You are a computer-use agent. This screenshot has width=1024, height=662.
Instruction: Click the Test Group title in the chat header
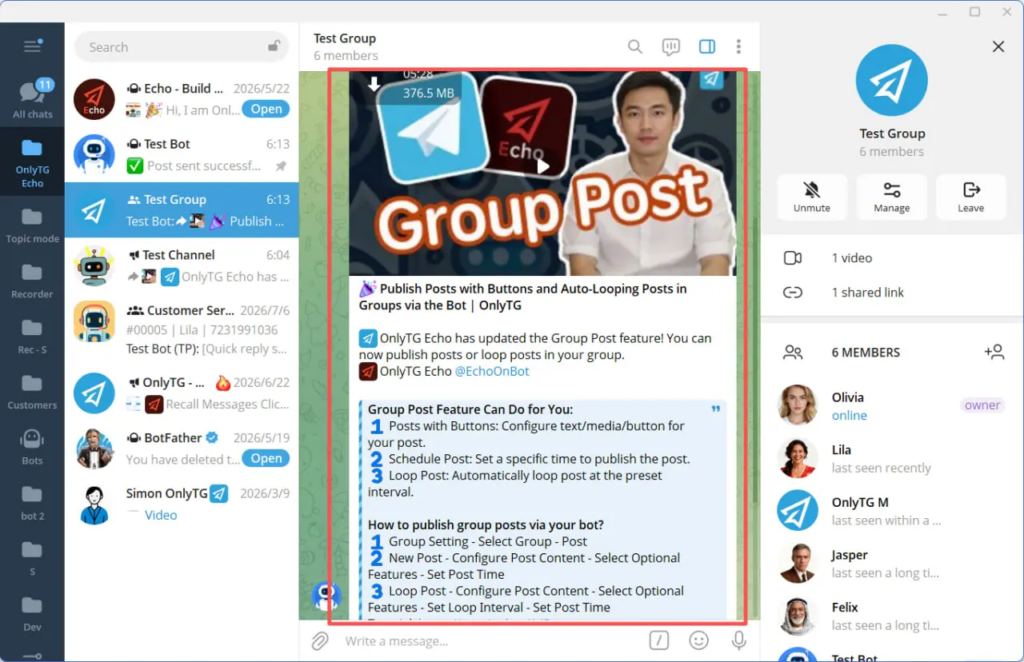(x=344, y=39)
